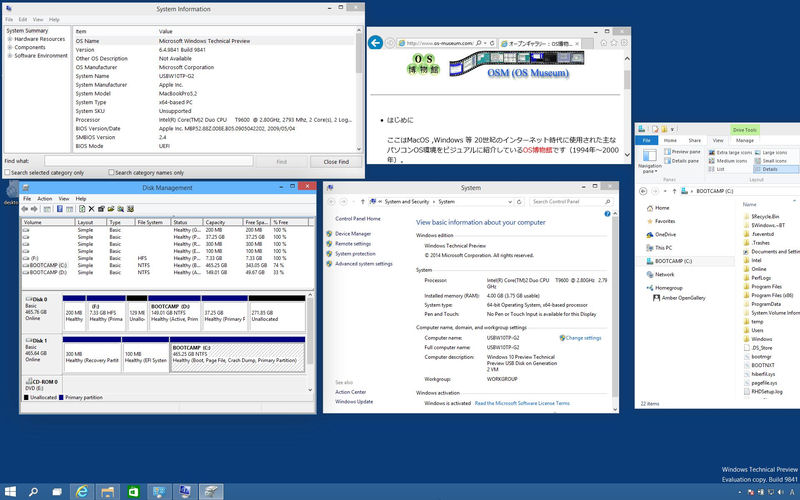Open Advanced system settings link
800x500 pixels.
[x=364, y=264]
